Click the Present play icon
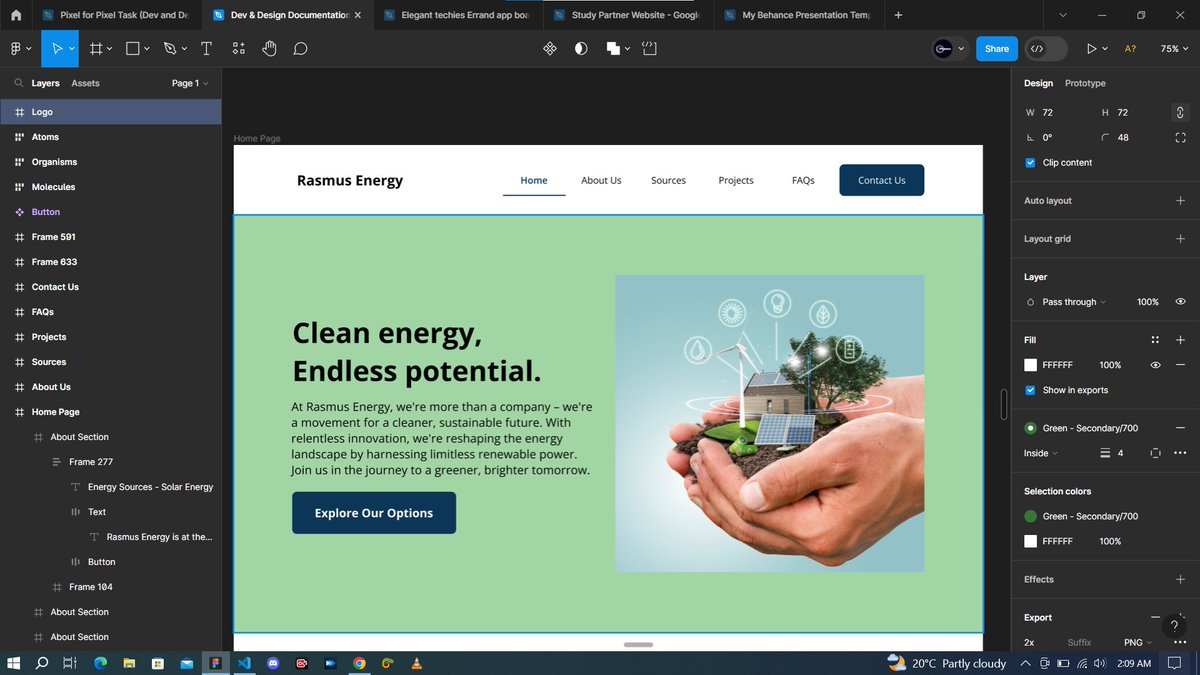Image resolution: width=1200 pixels, height=675 pixels. click(1091, 48)
